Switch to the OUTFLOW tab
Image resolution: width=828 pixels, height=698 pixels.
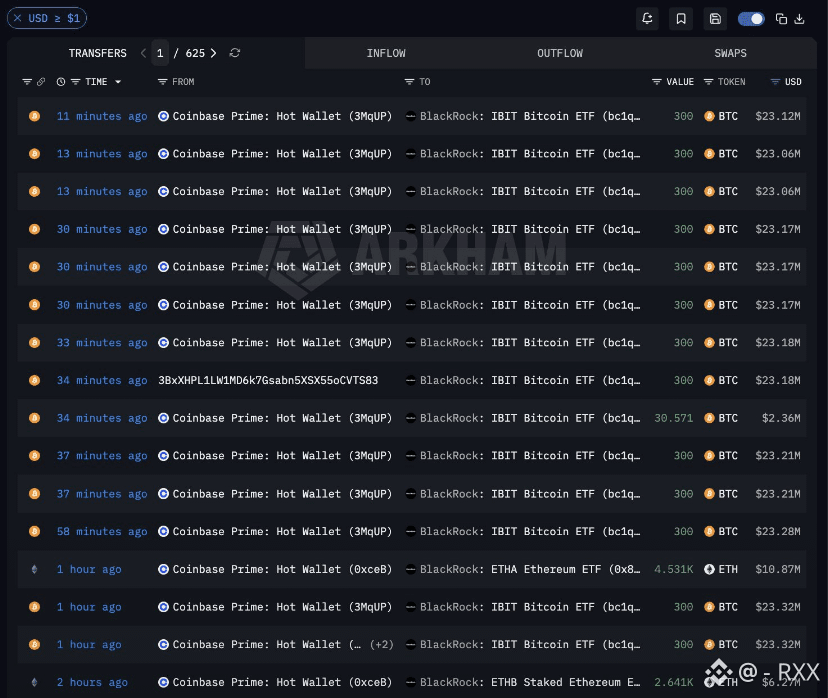click(560, 53)
